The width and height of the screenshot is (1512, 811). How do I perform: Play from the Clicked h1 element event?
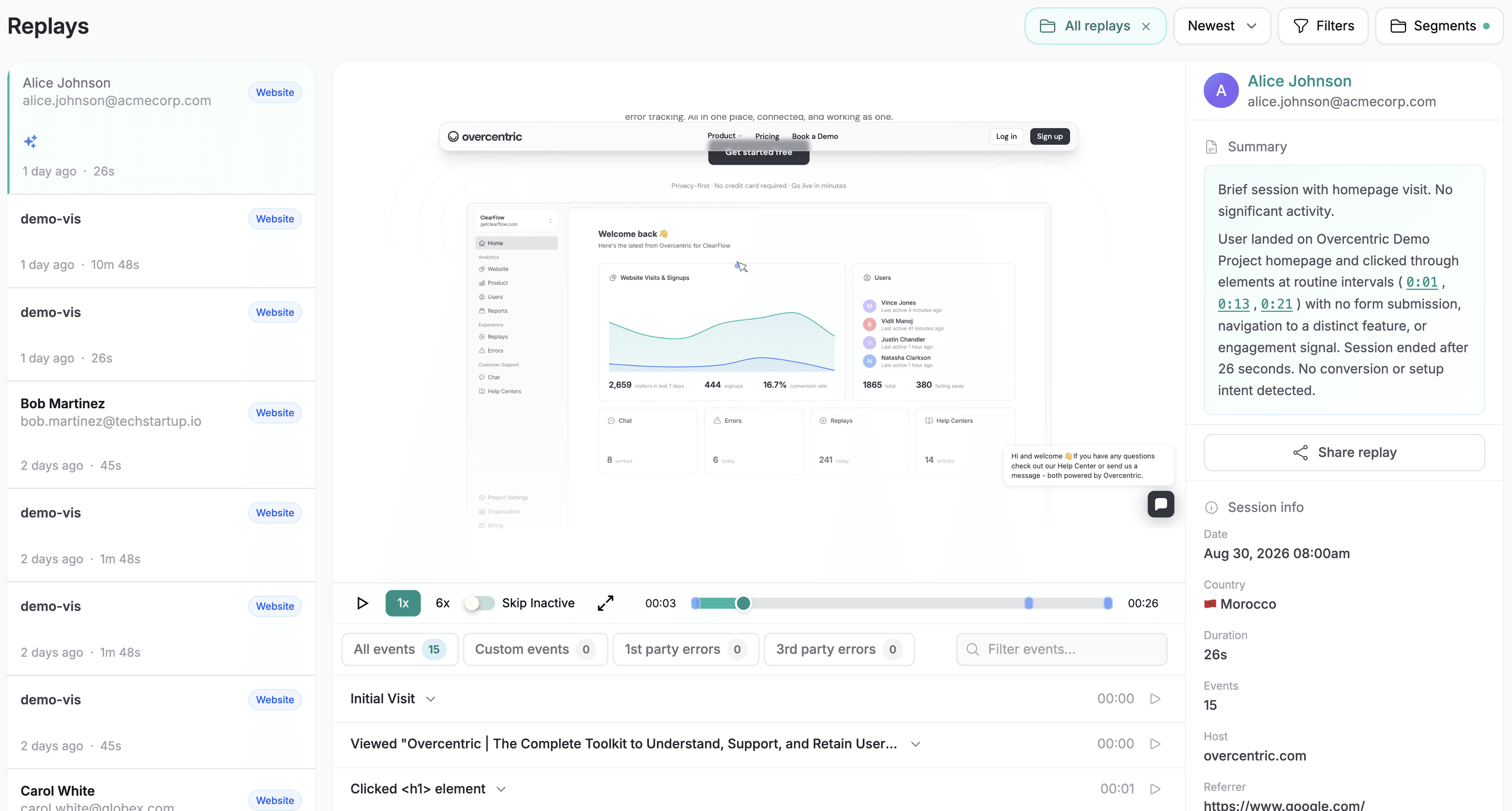(1155, 789)
